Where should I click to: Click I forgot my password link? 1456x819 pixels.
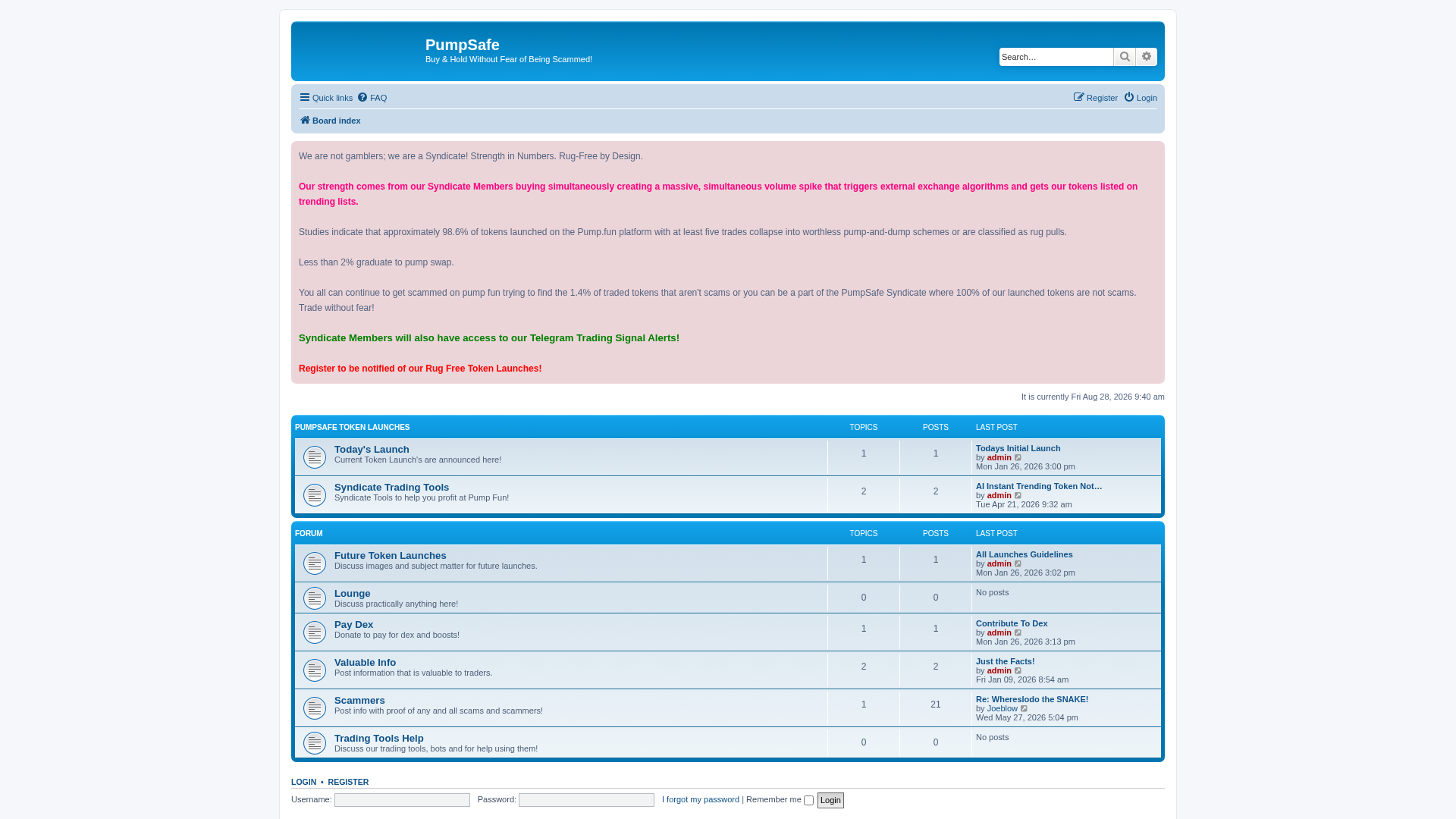(700, 799)
